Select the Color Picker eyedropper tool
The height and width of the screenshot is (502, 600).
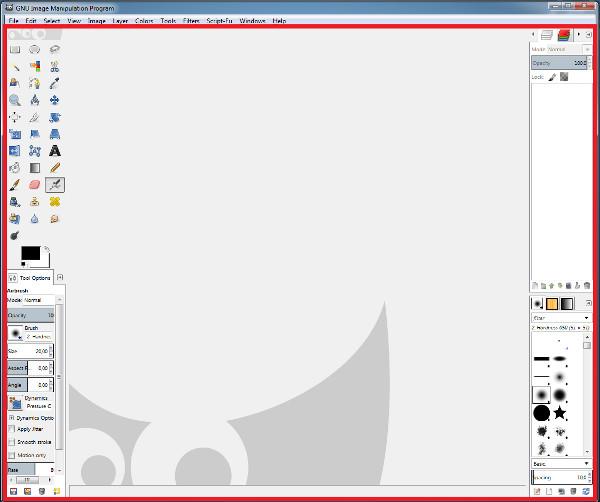pyautogui.click(x=55, y=83)
